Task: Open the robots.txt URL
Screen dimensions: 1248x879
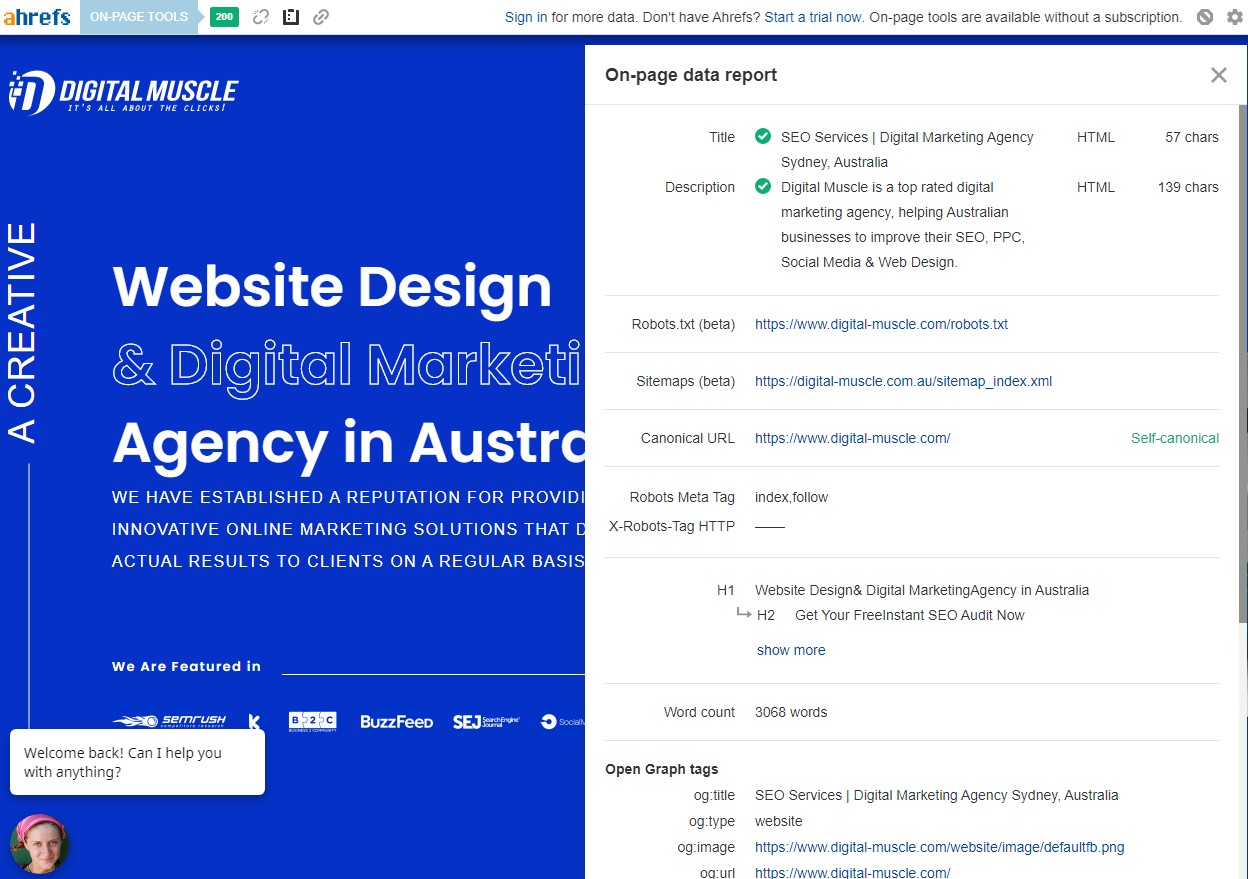Action: [881, 324]
